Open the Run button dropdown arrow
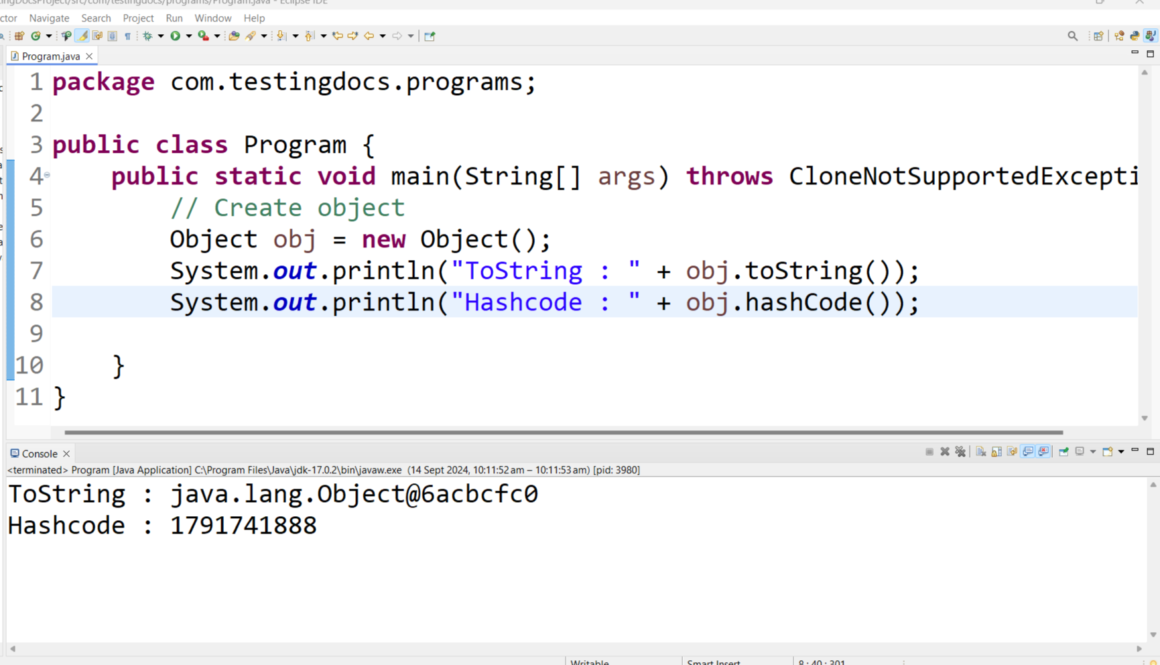1160x665 pixels. [x=187, y=36]
